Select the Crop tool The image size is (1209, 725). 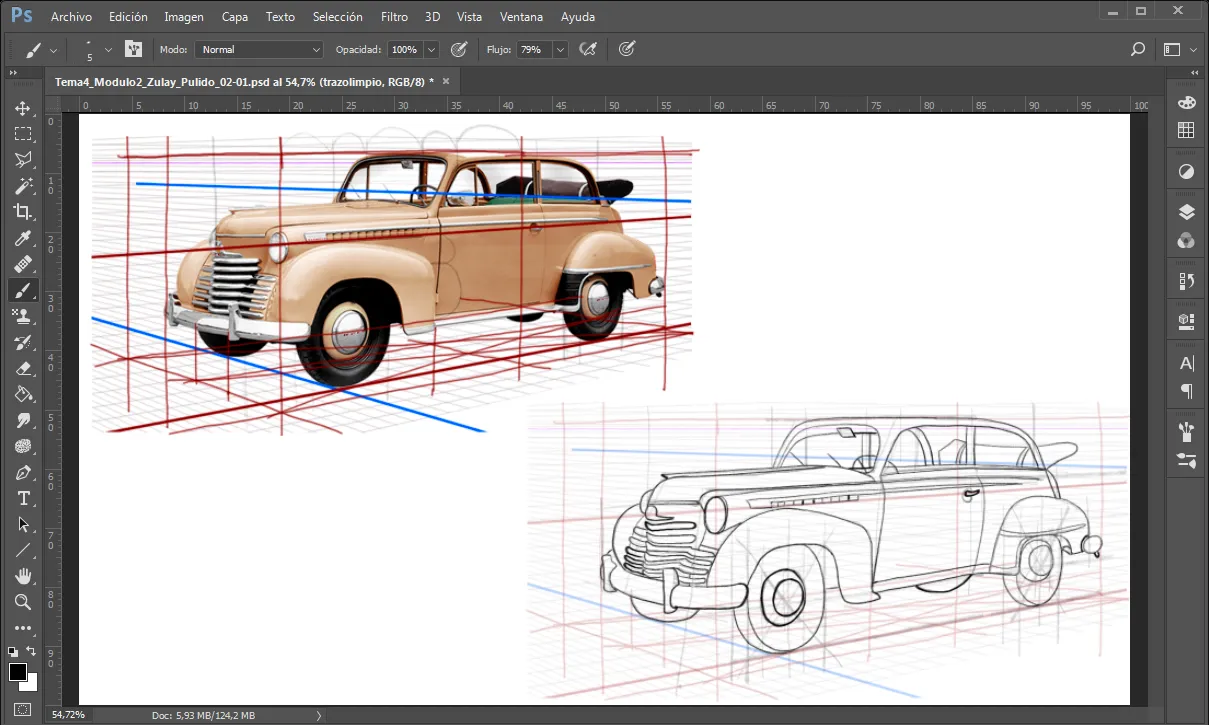click(23, 212)
